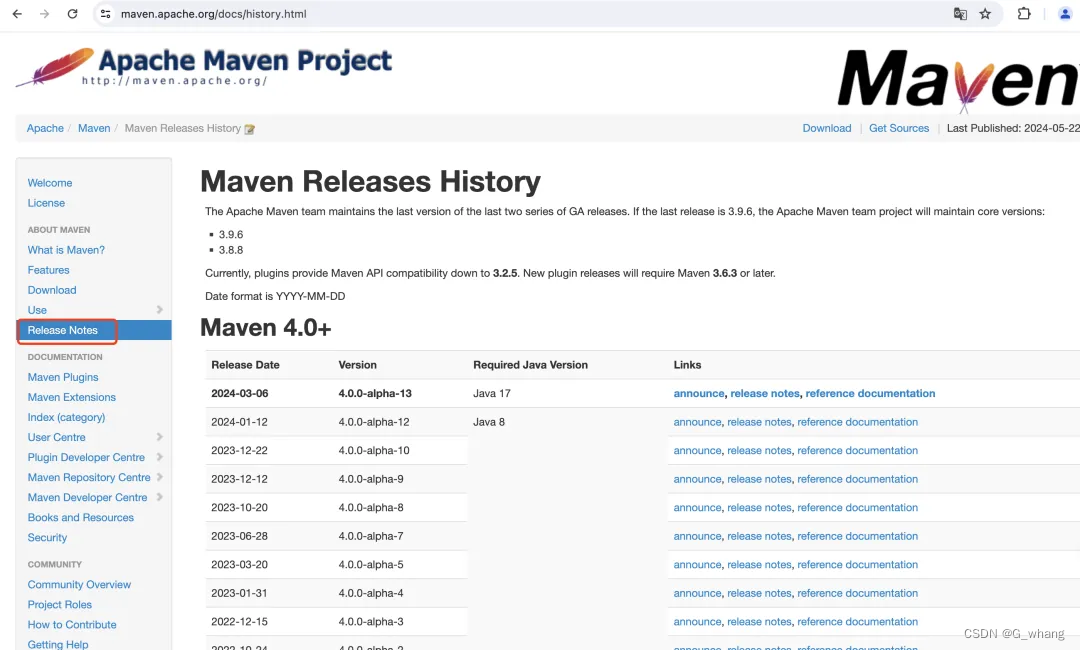Click the Maven breadcrumb link
This screenshot has height=650, width=1080.
pos(94,128)
